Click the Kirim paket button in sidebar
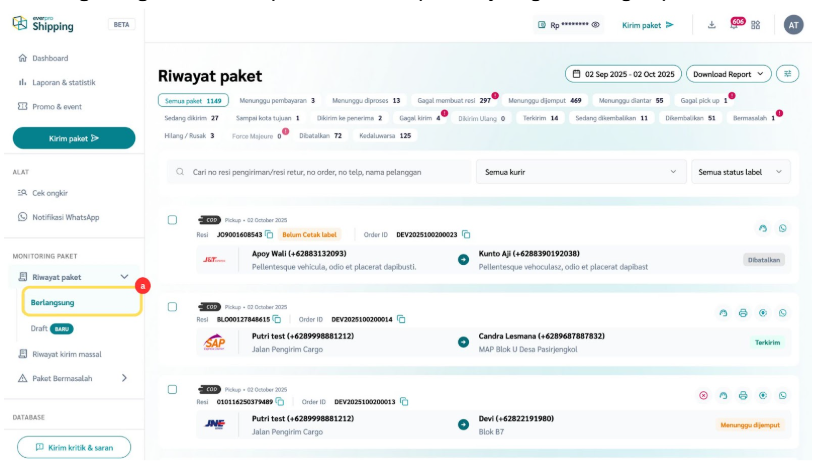Screen dimensions: 820x464 click(74, 138)
